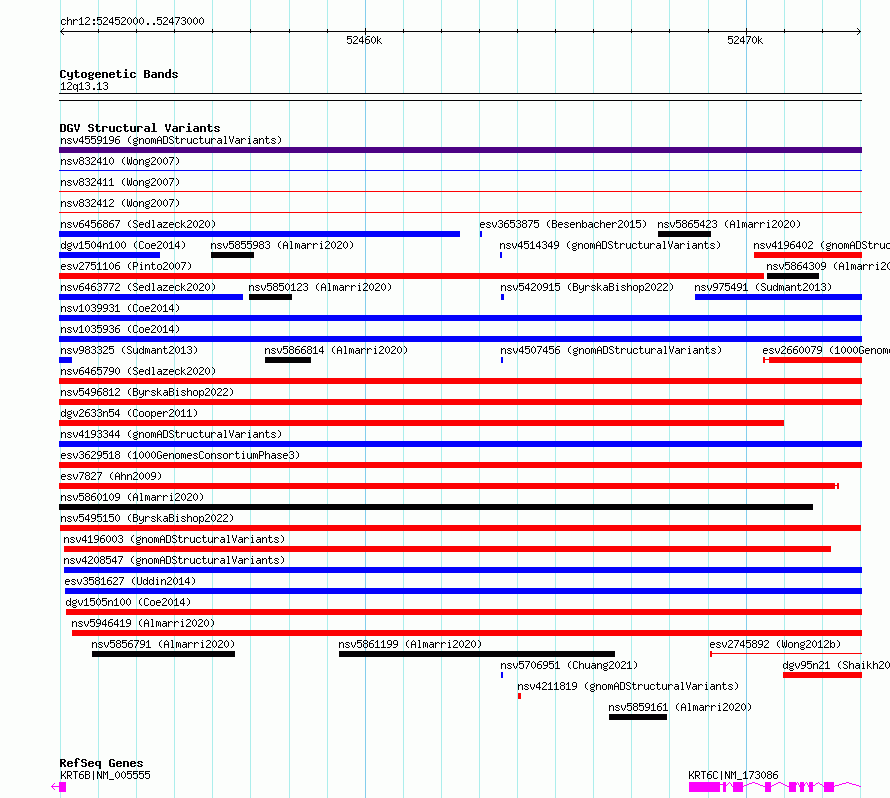890x798 pixels.
Task: Open dgv1505n100 (Coe2014) variant
Action: pos(128,602)
